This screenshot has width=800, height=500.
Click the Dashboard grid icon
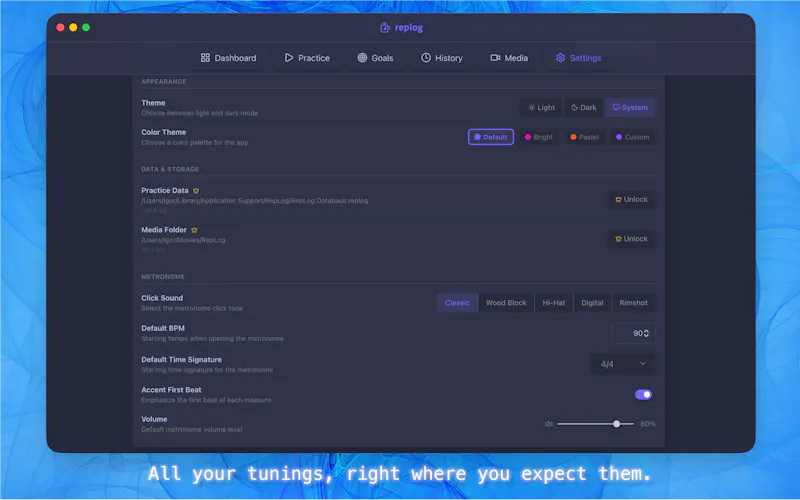205,58
